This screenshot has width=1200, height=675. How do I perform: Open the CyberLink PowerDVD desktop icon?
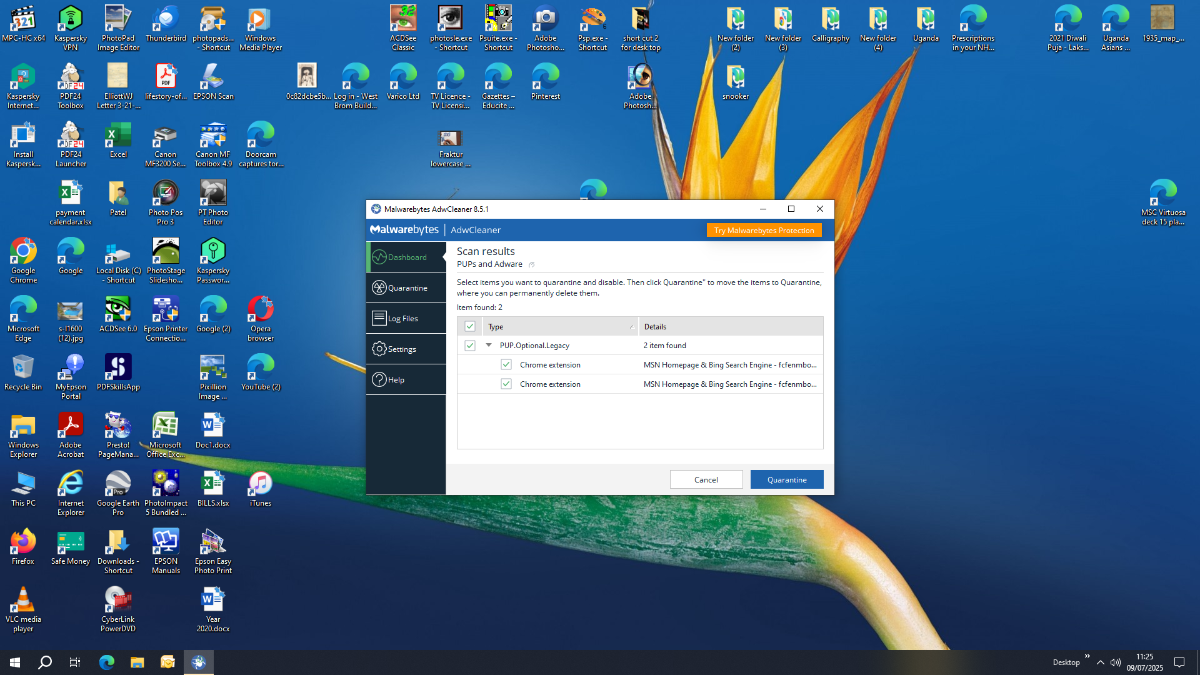(x=118, y=608)
